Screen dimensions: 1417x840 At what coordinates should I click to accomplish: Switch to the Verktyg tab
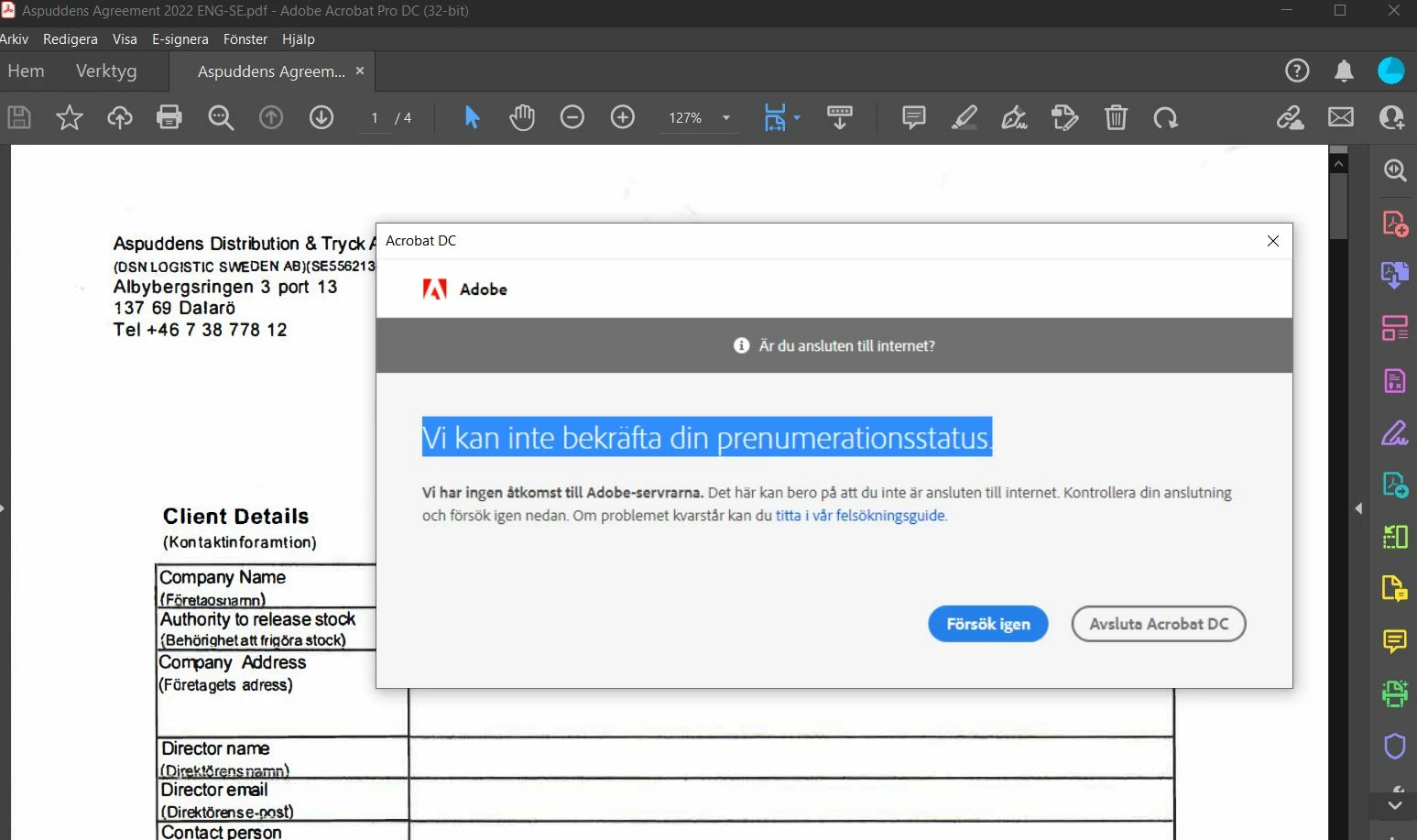(x=106, y=71)
